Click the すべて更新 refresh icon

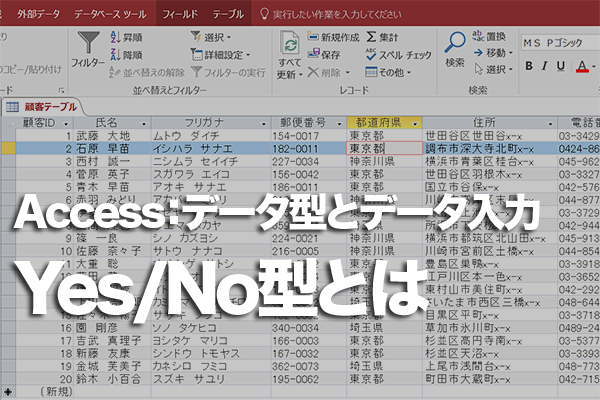(290, 43)
